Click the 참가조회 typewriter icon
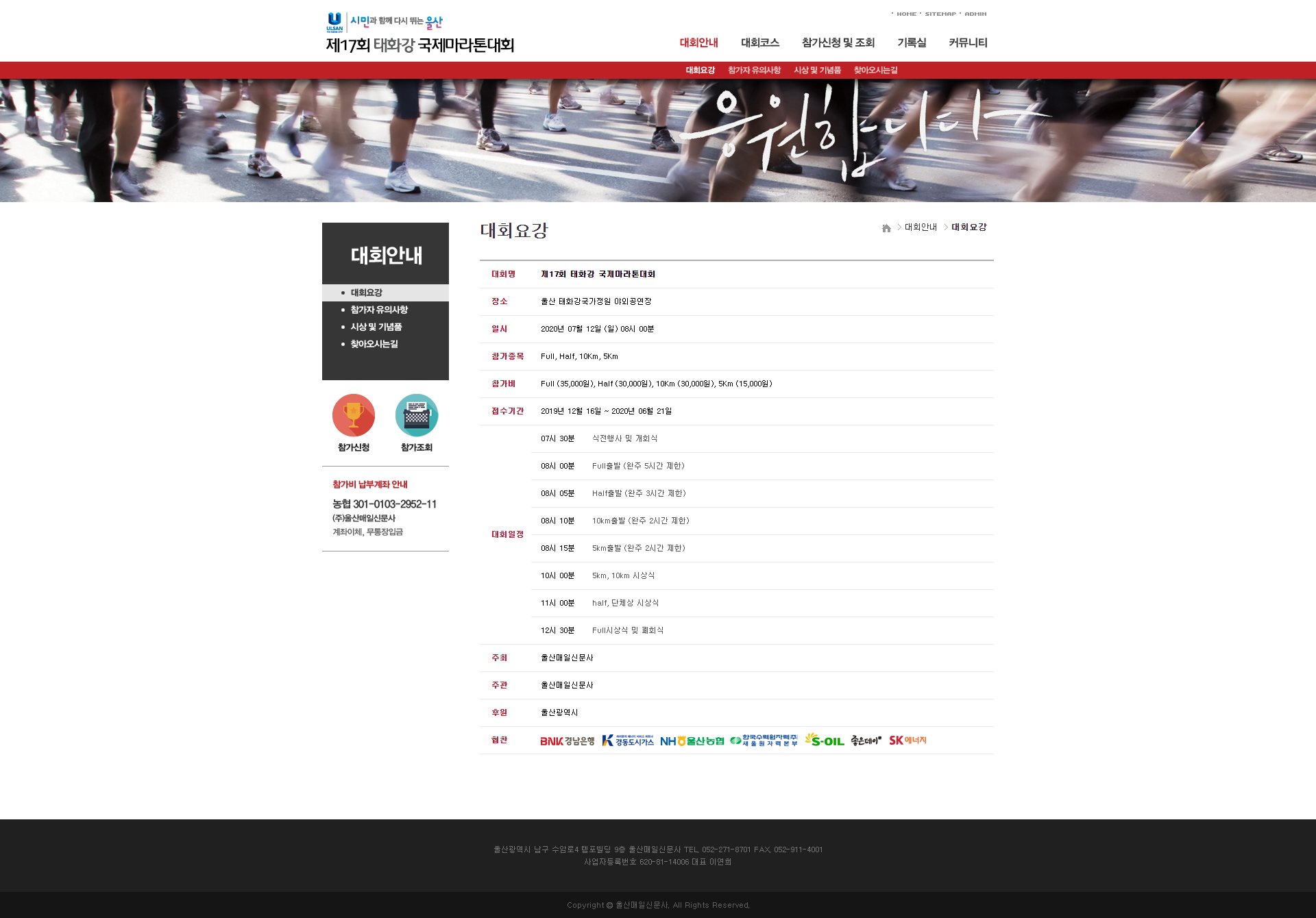1316x918 pixels. [x=416, y=415]
